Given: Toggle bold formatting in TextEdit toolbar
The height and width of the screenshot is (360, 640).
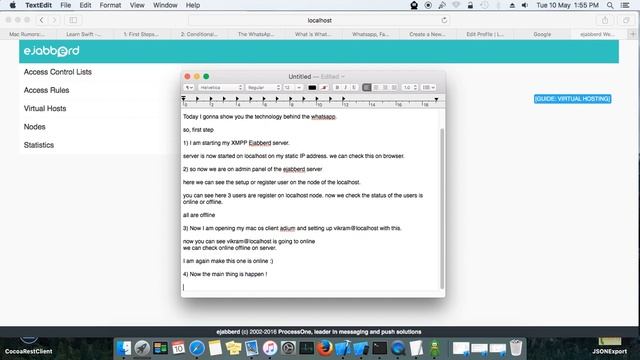Looking at the screenshot, I should click(x=337, y=87).
